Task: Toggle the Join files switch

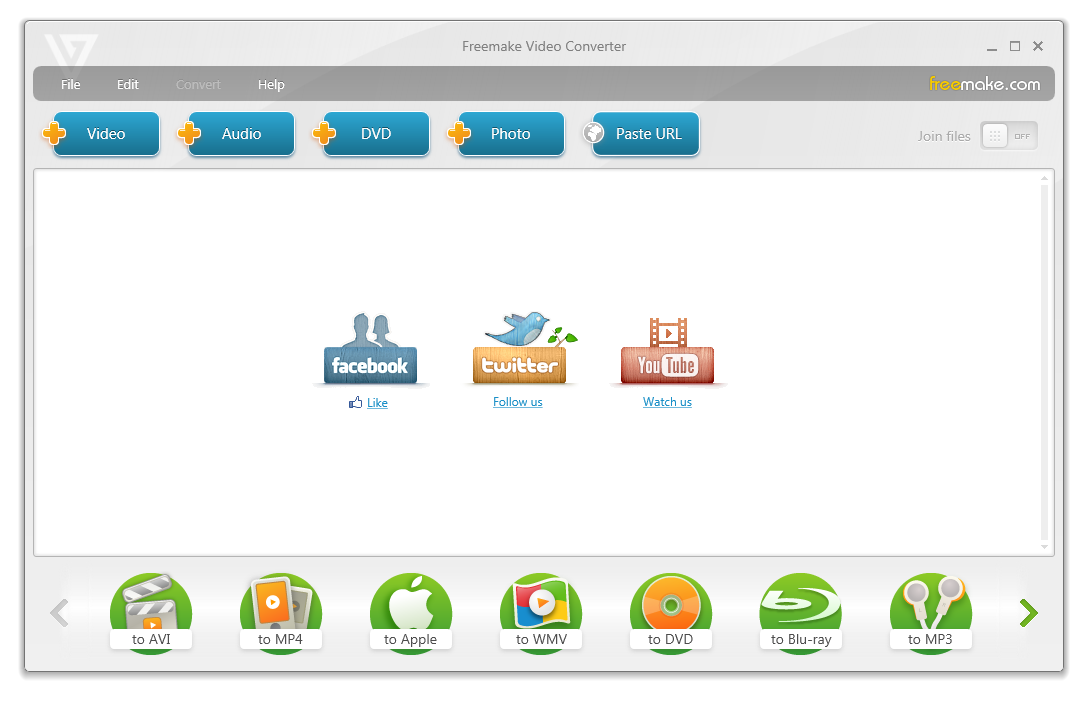Action: tap(1009, 136)
